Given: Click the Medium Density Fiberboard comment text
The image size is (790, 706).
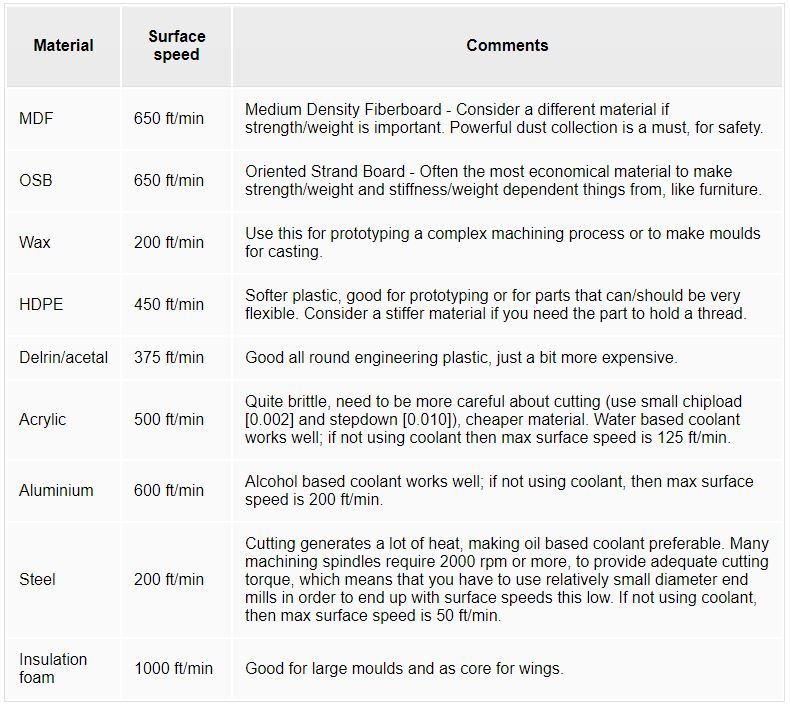Looking at the screenshot, I should (504, 119).
